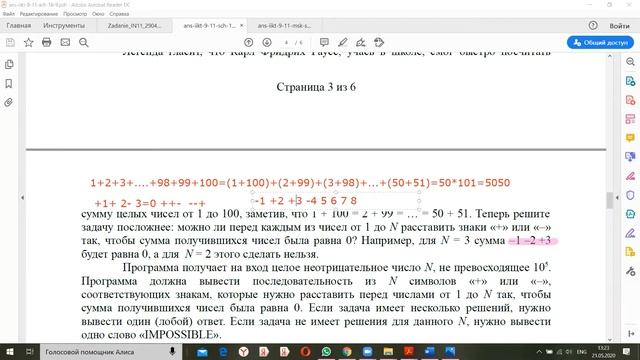Image resolution: width=640 pixels, height=360 pixels.
Task: Add a comment note icon
Action: [x=324, y=42]
